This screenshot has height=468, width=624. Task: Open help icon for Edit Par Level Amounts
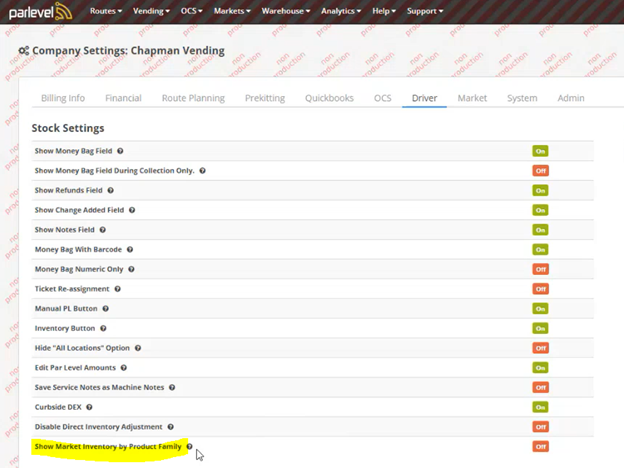(x=124, y=368)
